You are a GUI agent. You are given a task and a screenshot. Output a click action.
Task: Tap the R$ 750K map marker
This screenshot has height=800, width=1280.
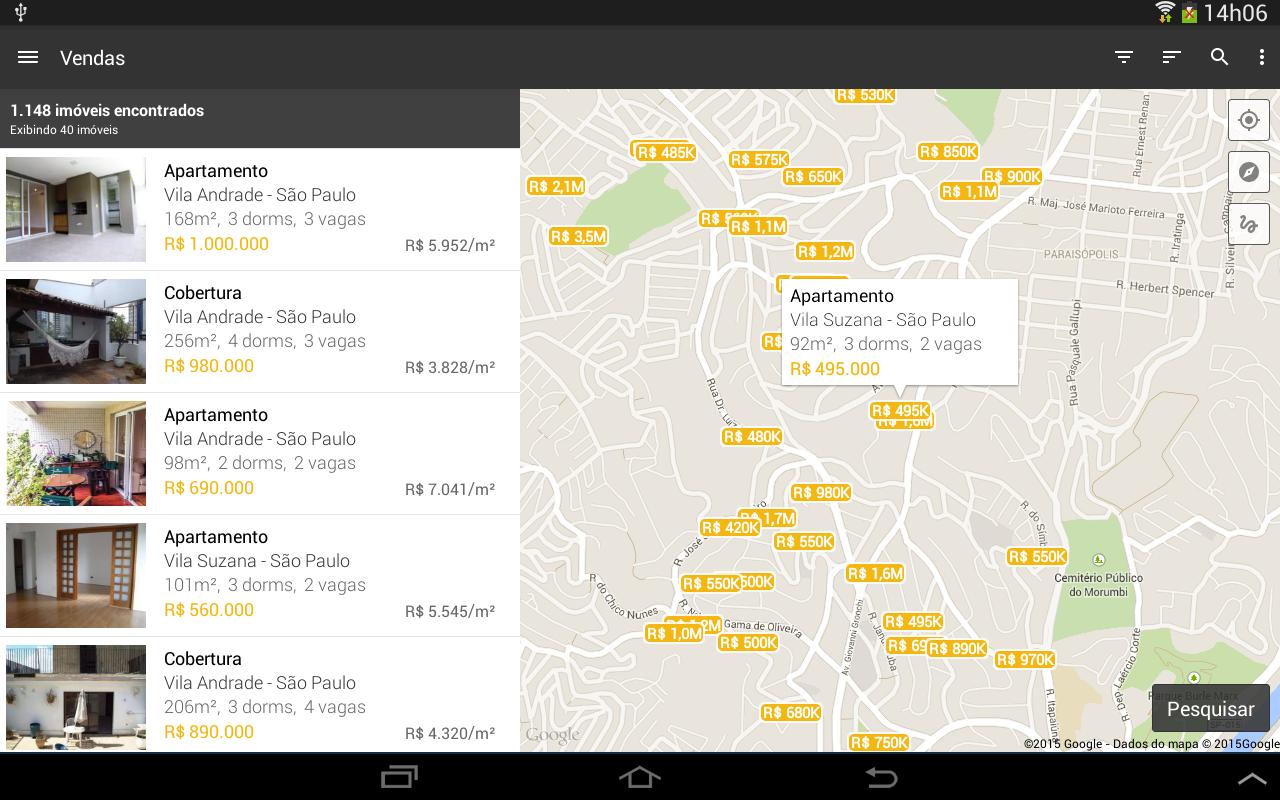(x=879, y=742)
